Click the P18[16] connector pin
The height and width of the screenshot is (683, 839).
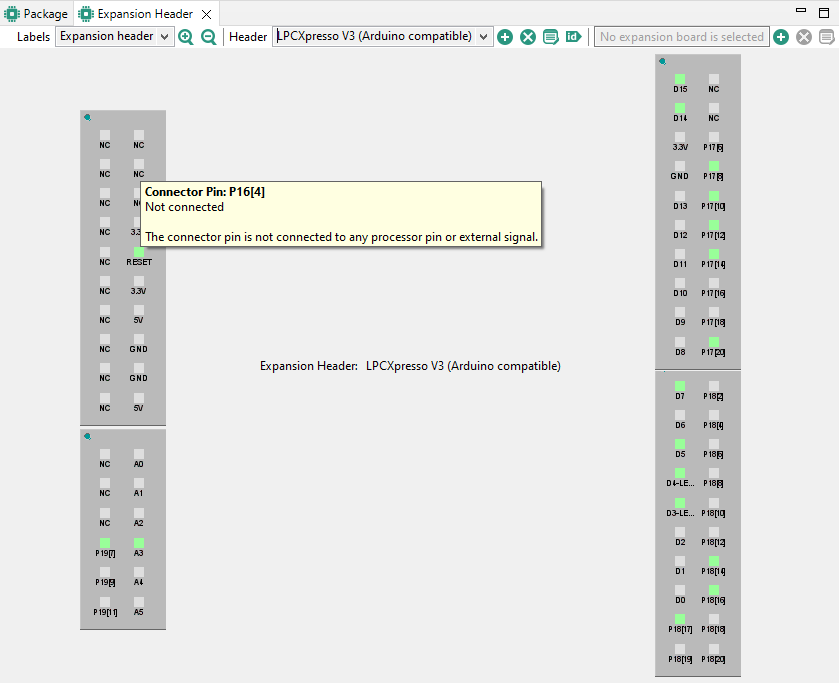point(714,590)
